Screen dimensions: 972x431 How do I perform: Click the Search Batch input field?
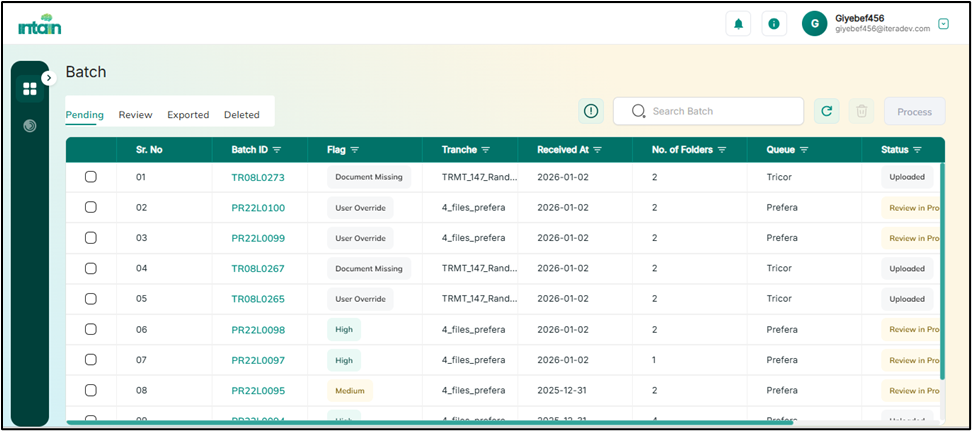coord(720,111)
